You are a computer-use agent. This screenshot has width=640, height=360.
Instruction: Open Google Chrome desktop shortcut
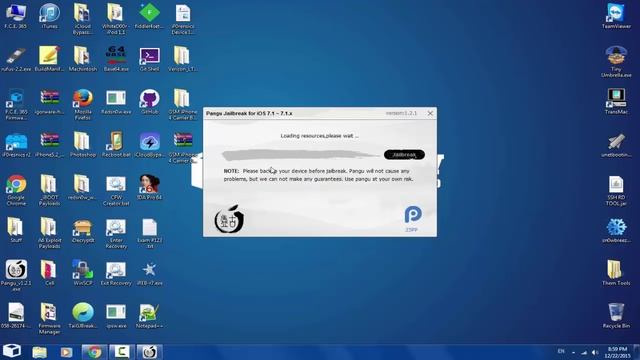pyautogui.click(x=16, y=190)
